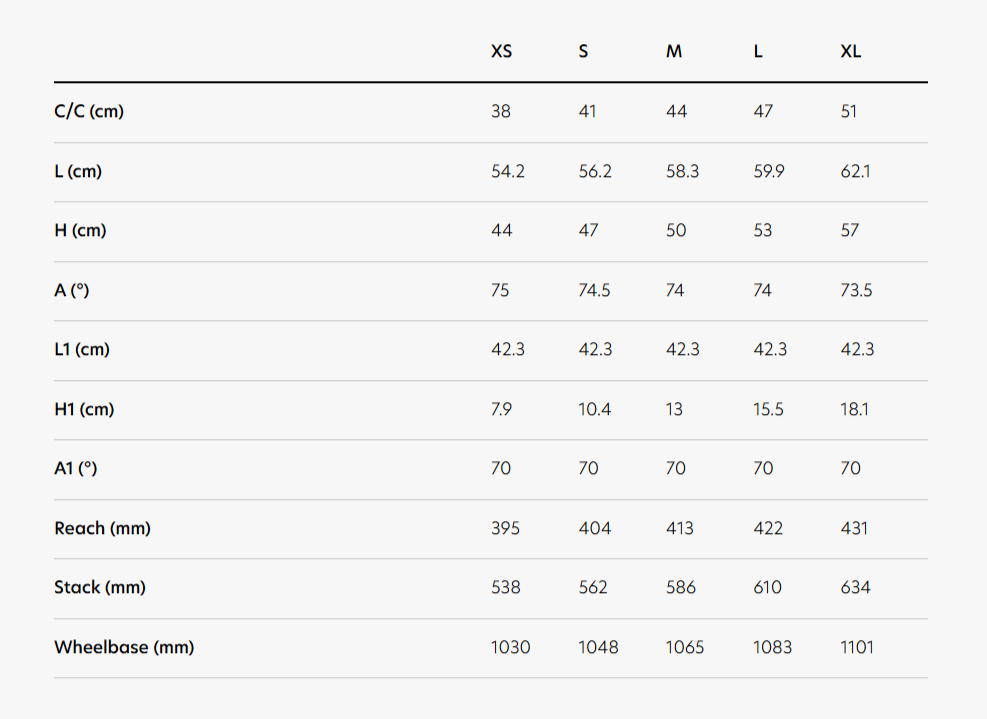The image size is (987, 719).
Task: Click the L1 (cm) row label
Action: 82,349
